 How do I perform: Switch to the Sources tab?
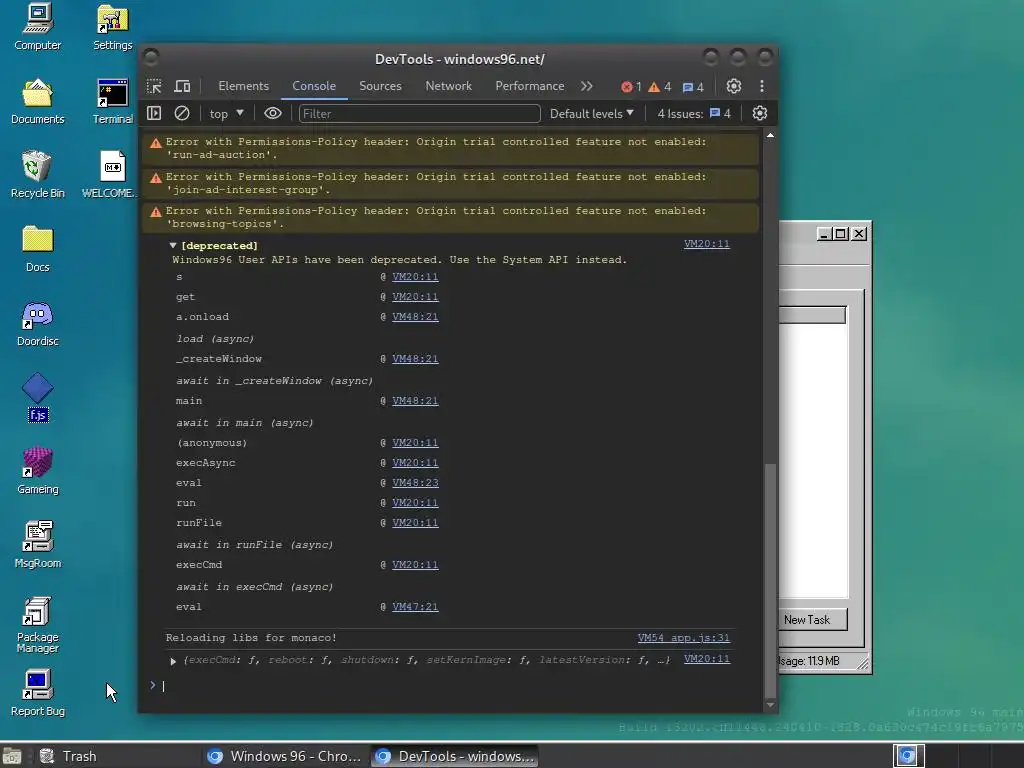click(380, 86)
